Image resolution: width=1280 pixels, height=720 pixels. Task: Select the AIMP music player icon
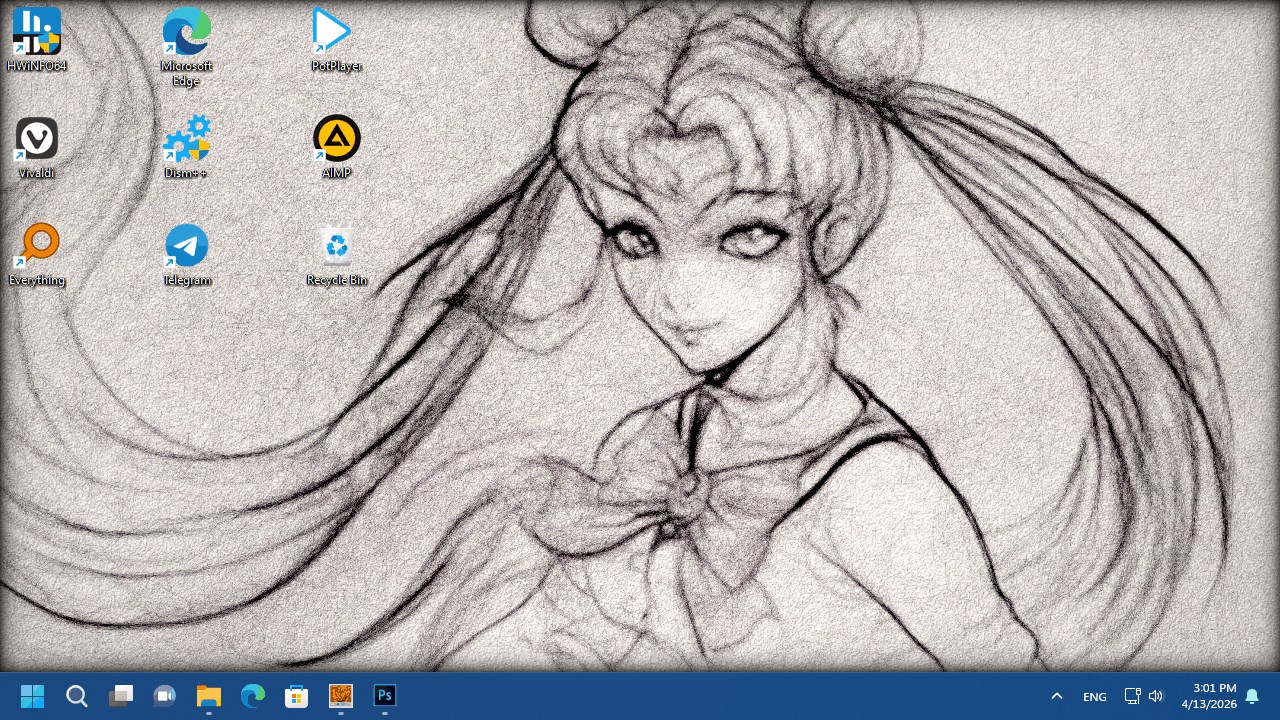pos(336,148)
